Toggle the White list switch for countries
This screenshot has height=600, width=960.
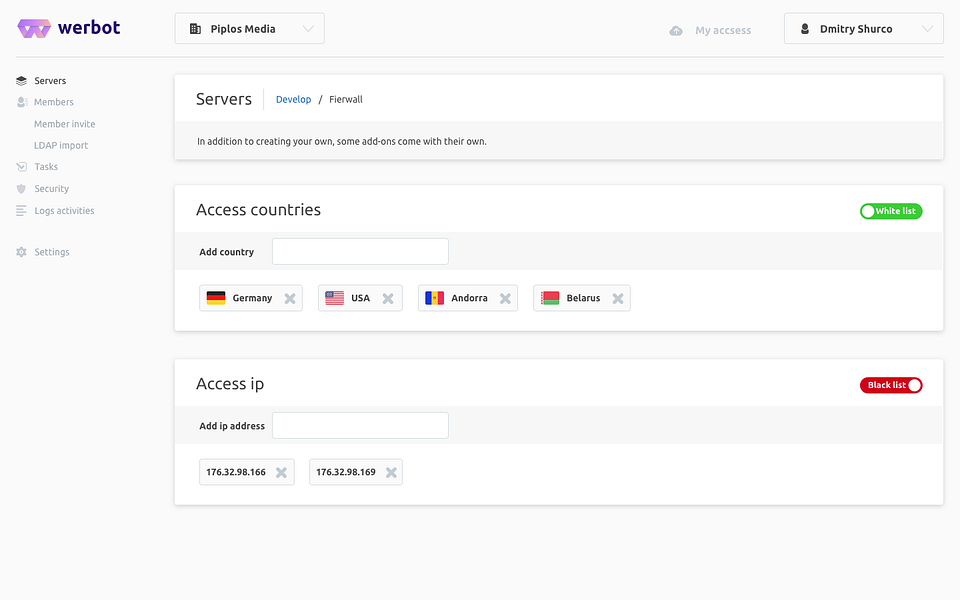891,211
